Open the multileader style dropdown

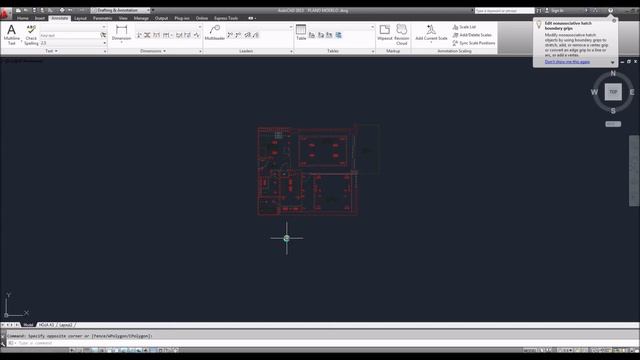point(291,27)
